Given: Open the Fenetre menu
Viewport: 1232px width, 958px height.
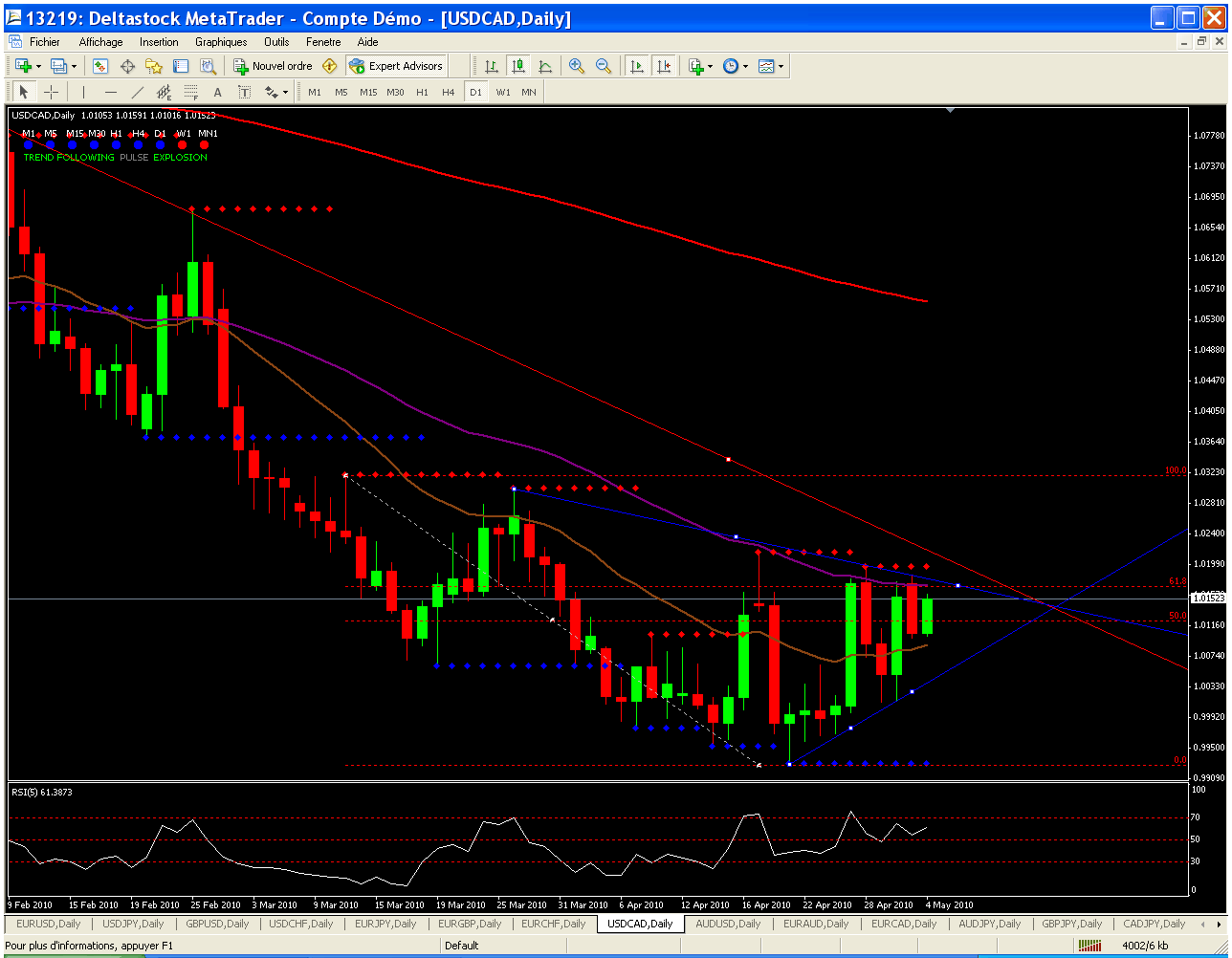Looking at the screenshot, I should tap(323, 42).
